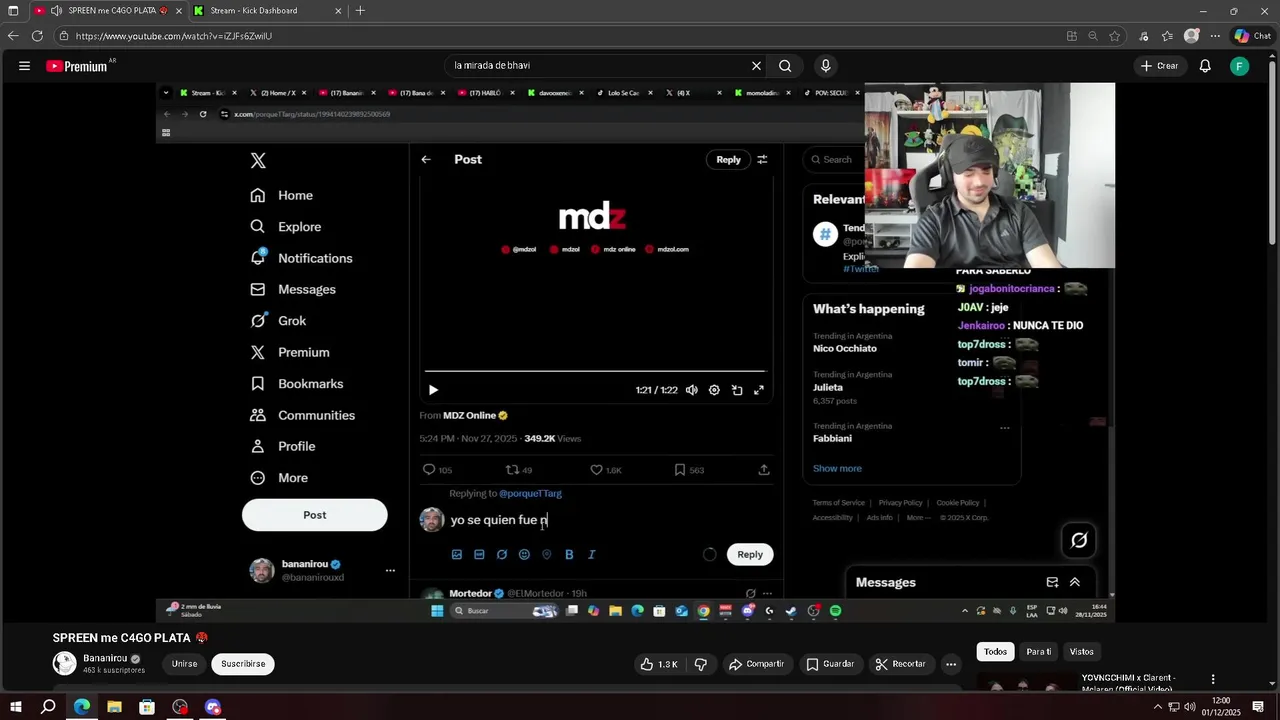Open the Bananirou channel avatar
1280x720 pixels.
click(65, 663)
